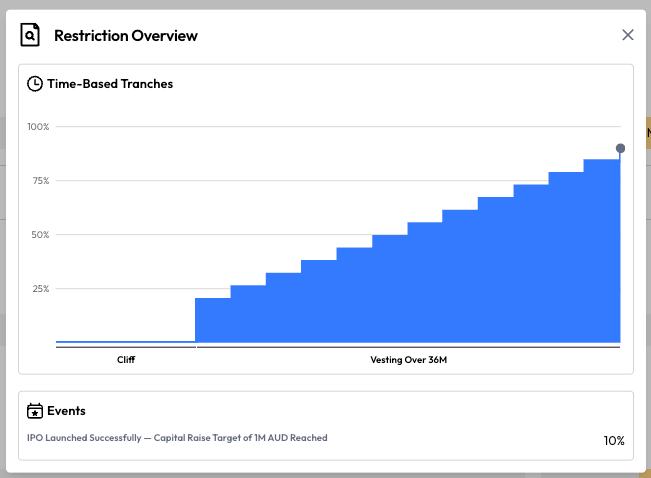Click the 50% axis label

click(40, 235)
